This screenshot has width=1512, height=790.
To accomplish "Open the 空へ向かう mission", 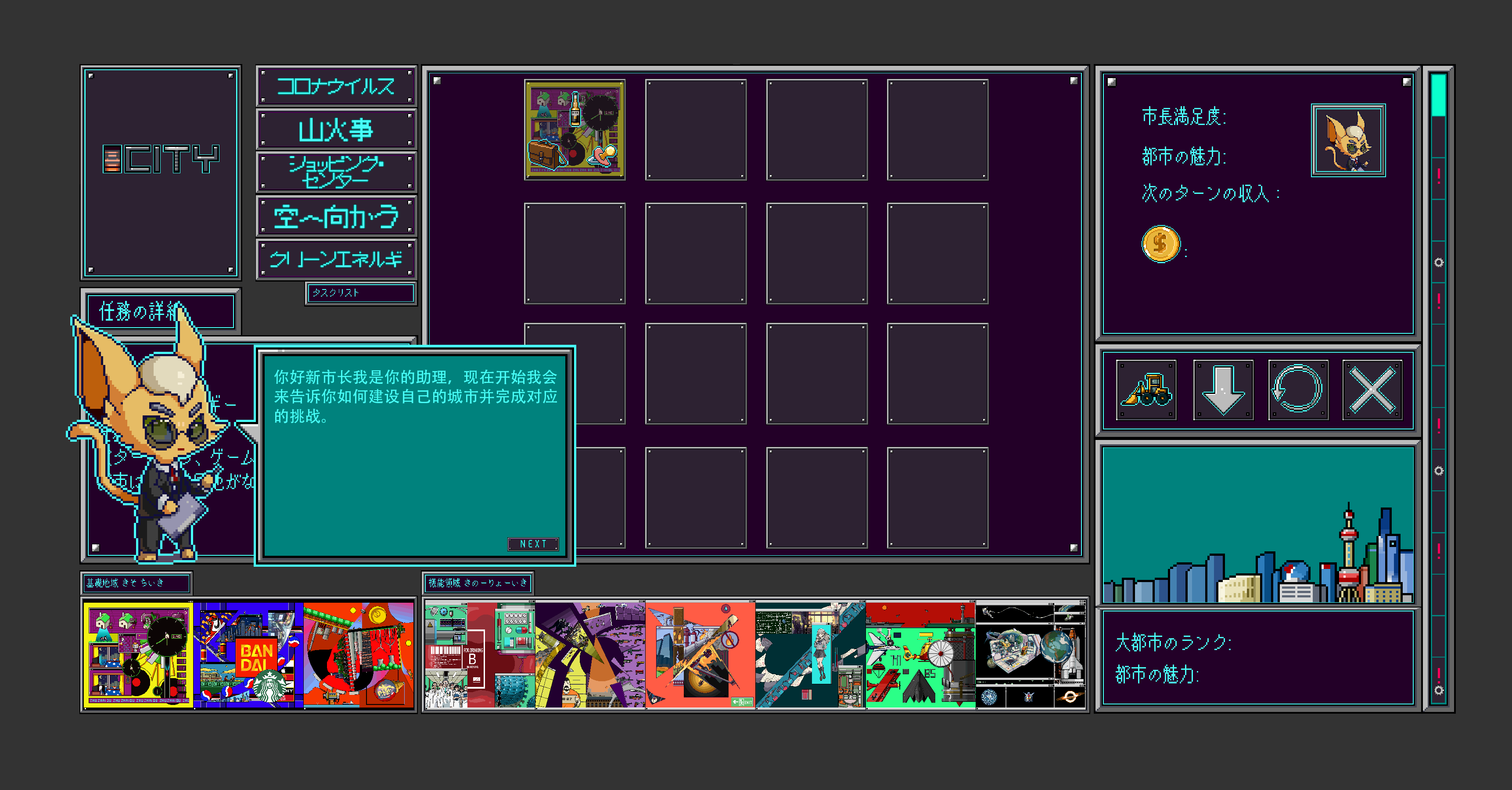I will 336,216.
